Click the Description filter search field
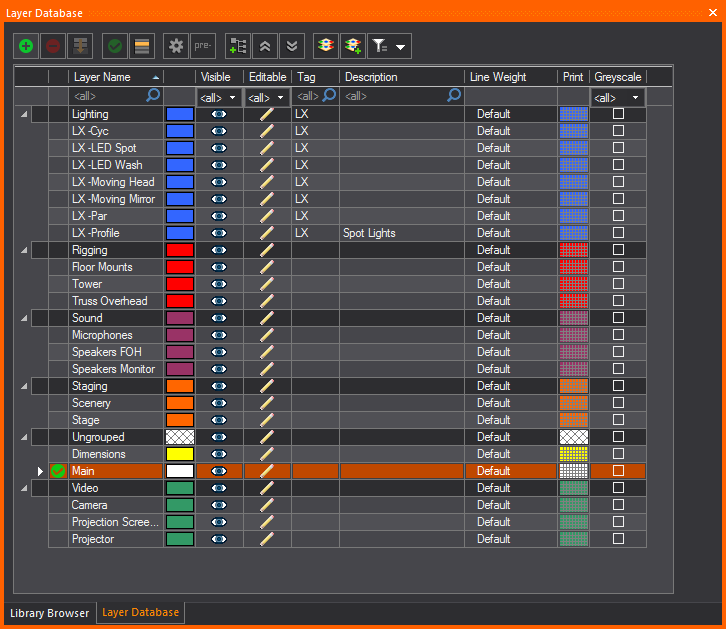This screenshot has height=629, width=726. [x=395, y=96]
